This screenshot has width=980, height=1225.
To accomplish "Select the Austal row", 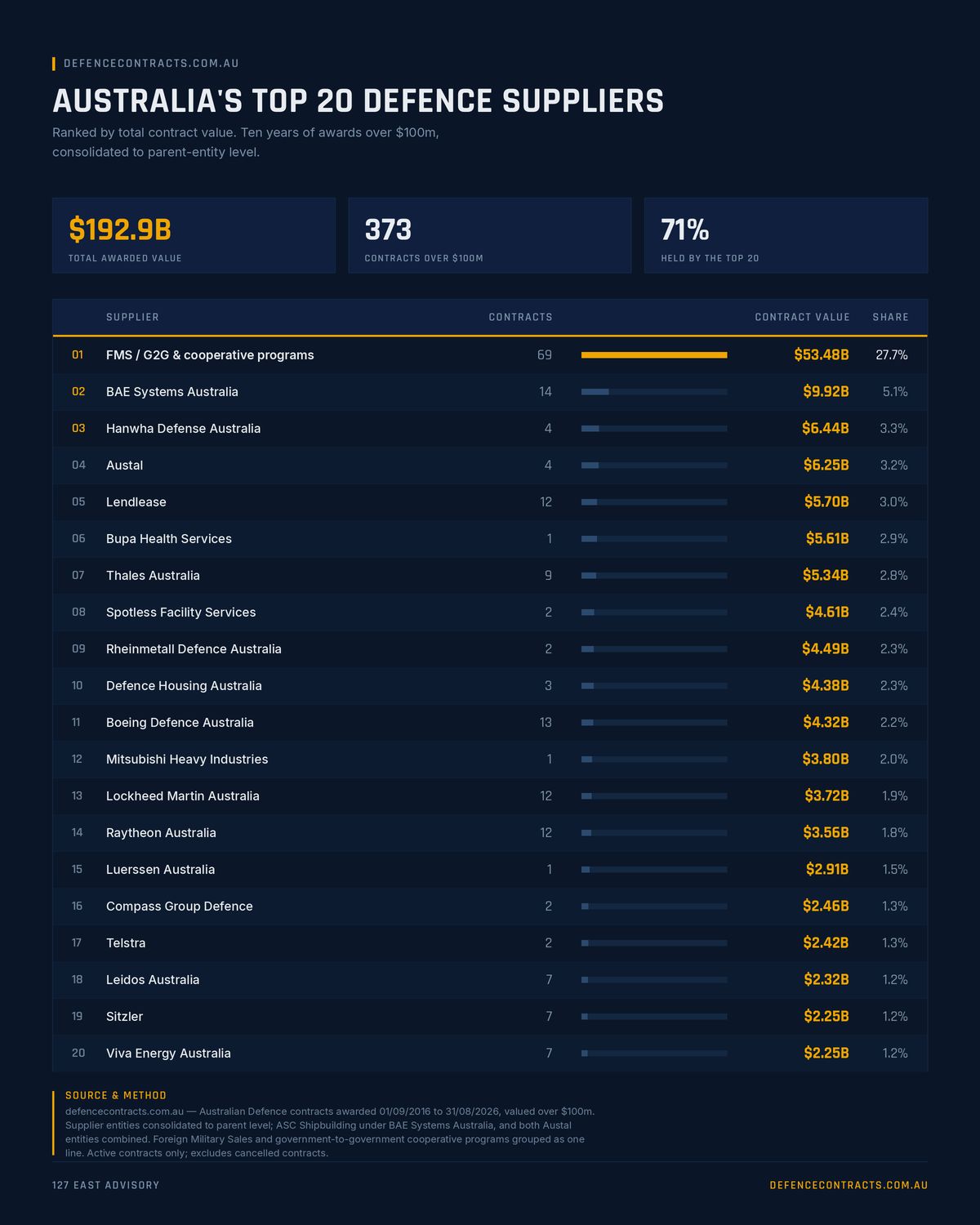I will [x=490, y=465].
